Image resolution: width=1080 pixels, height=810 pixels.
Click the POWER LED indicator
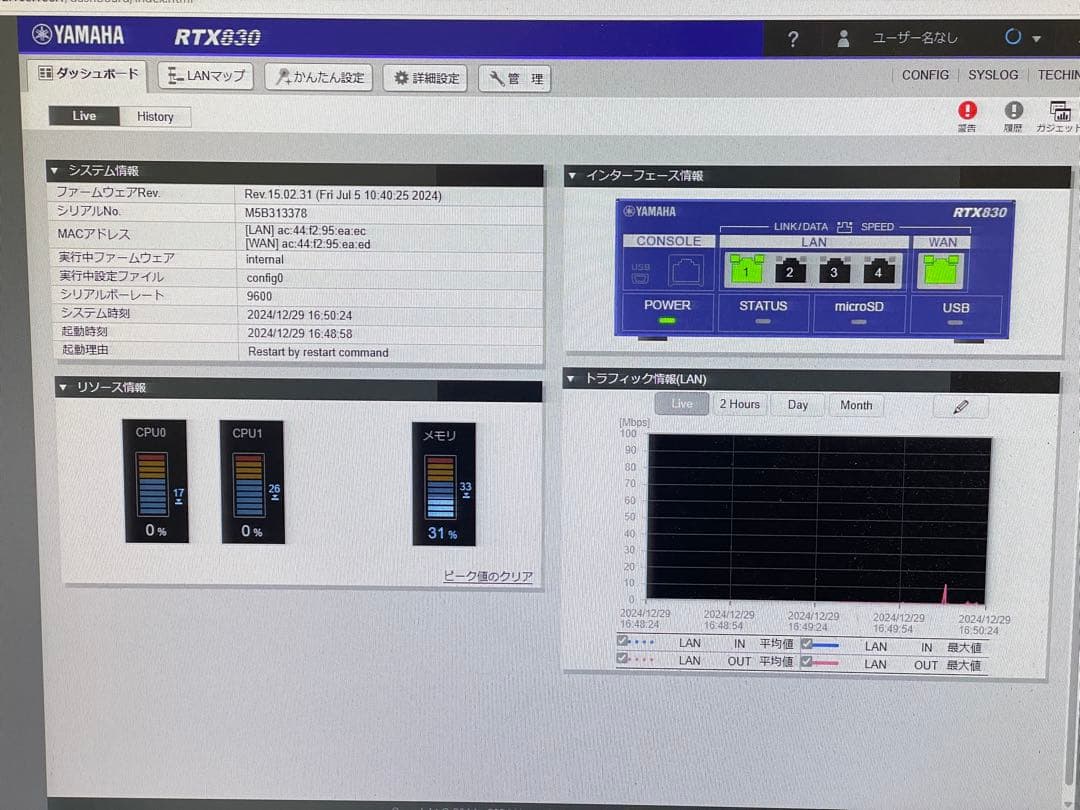667,320
